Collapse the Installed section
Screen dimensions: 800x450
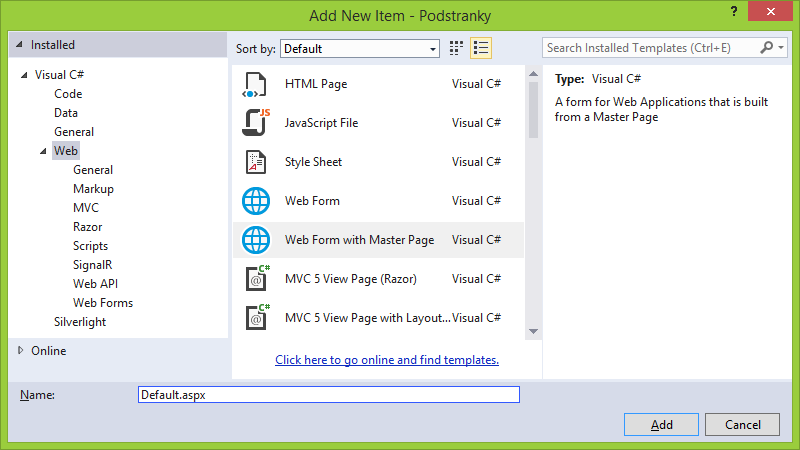(19, 45)
